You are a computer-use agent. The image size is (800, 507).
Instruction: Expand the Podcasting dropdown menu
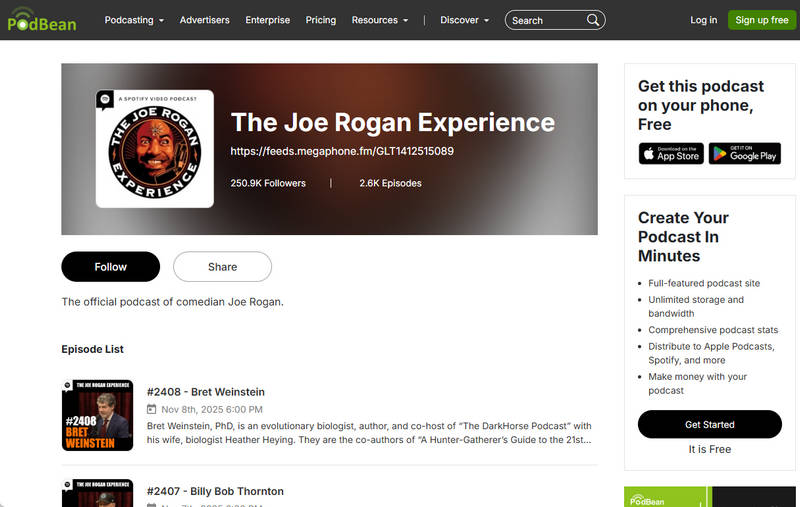(x=134, y=20)
